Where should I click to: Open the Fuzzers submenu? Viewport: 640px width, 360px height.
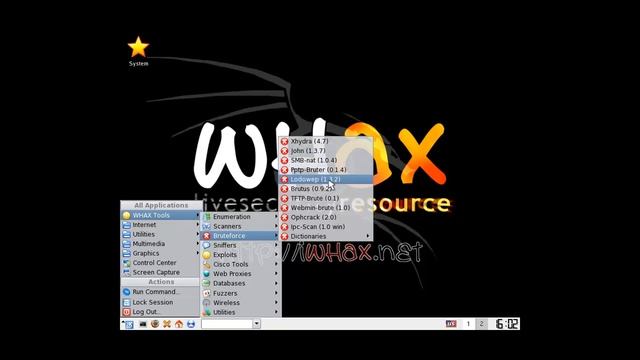(x=240, y=293)
